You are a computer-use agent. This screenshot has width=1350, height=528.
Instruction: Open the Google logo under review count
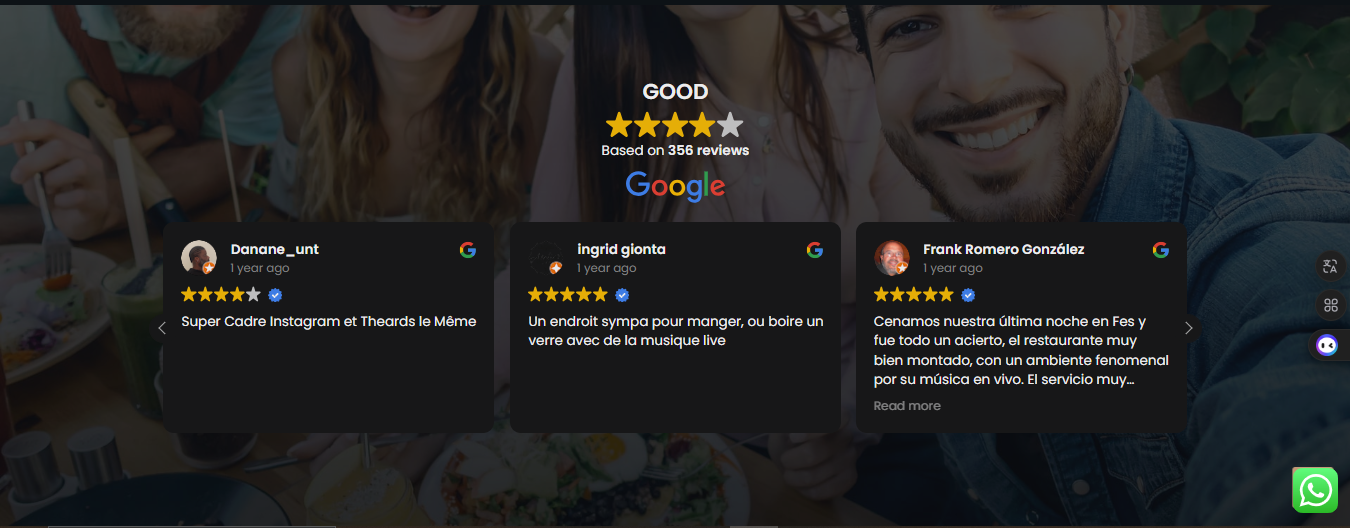click(x=675, y=185)
